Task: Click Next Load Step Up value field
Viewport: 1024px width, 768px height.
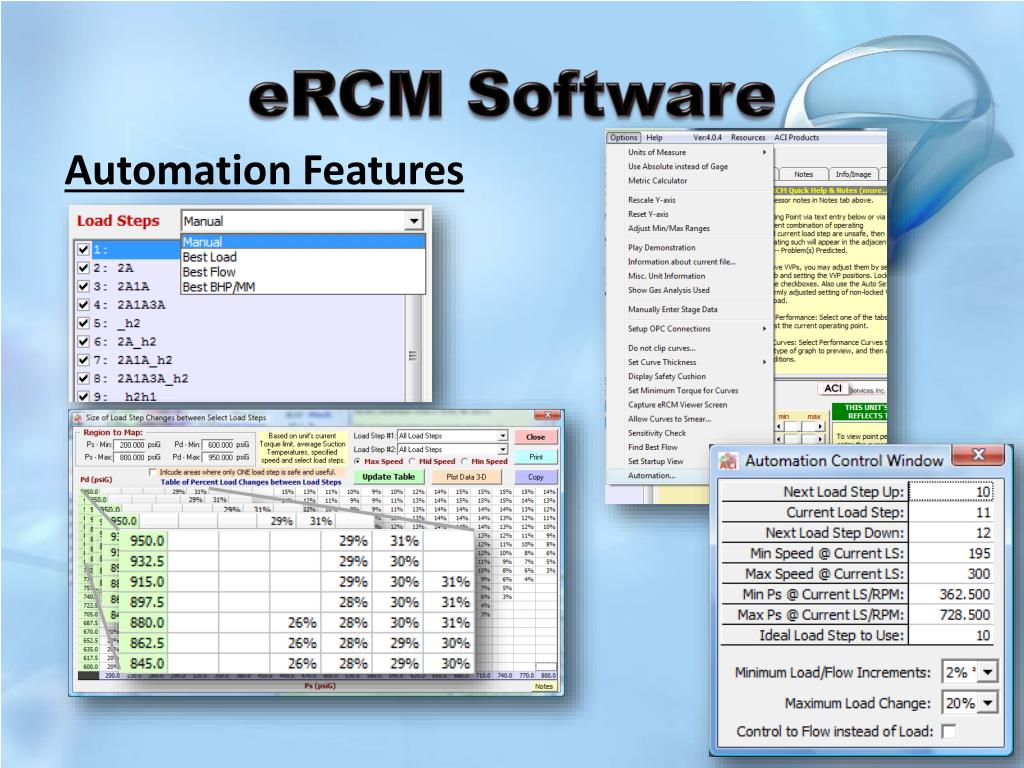Action: pos(951,492)
